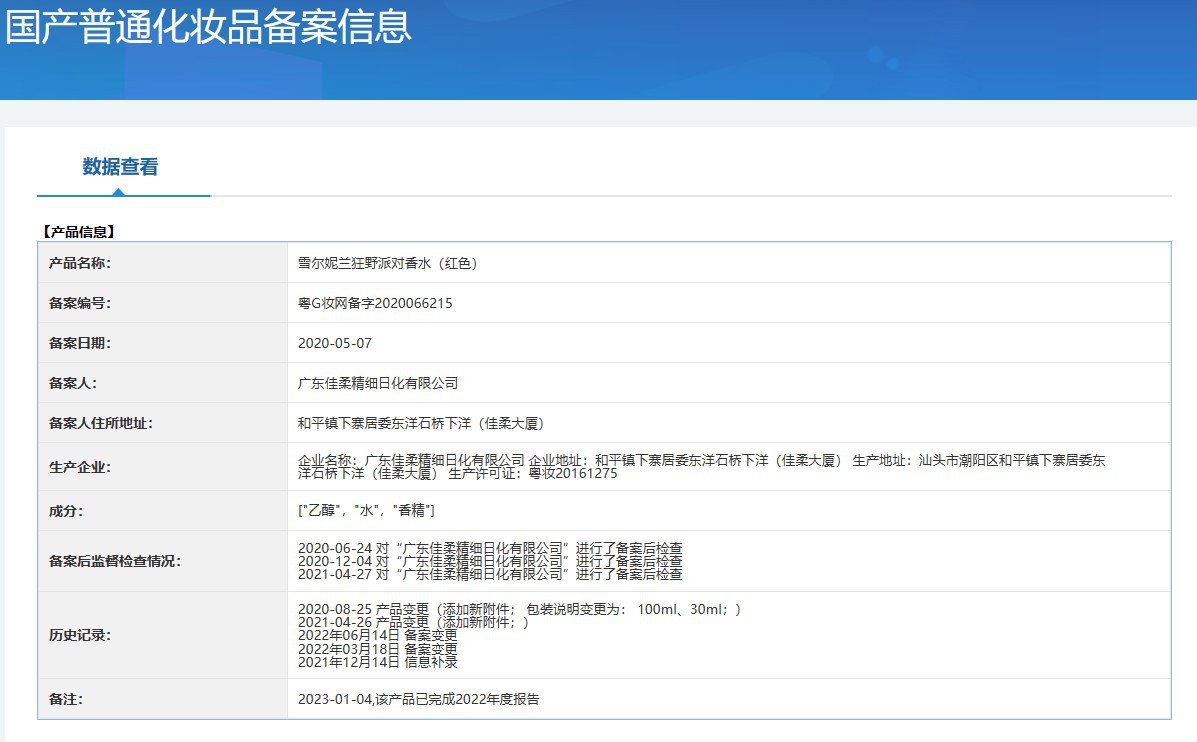This screenshot has width=1197, height=742.
Task: Click the 产品名称 label cell
Action: click(x=163, y=263)
